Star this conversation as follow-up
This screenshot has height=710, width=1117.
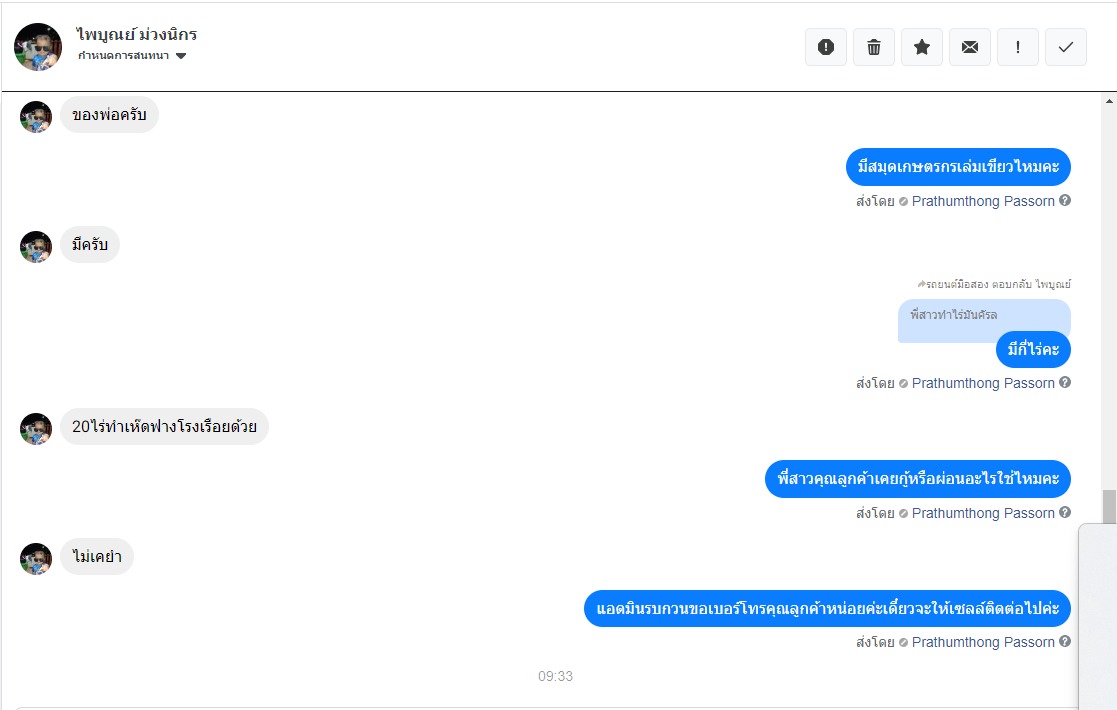click(922, 47)
